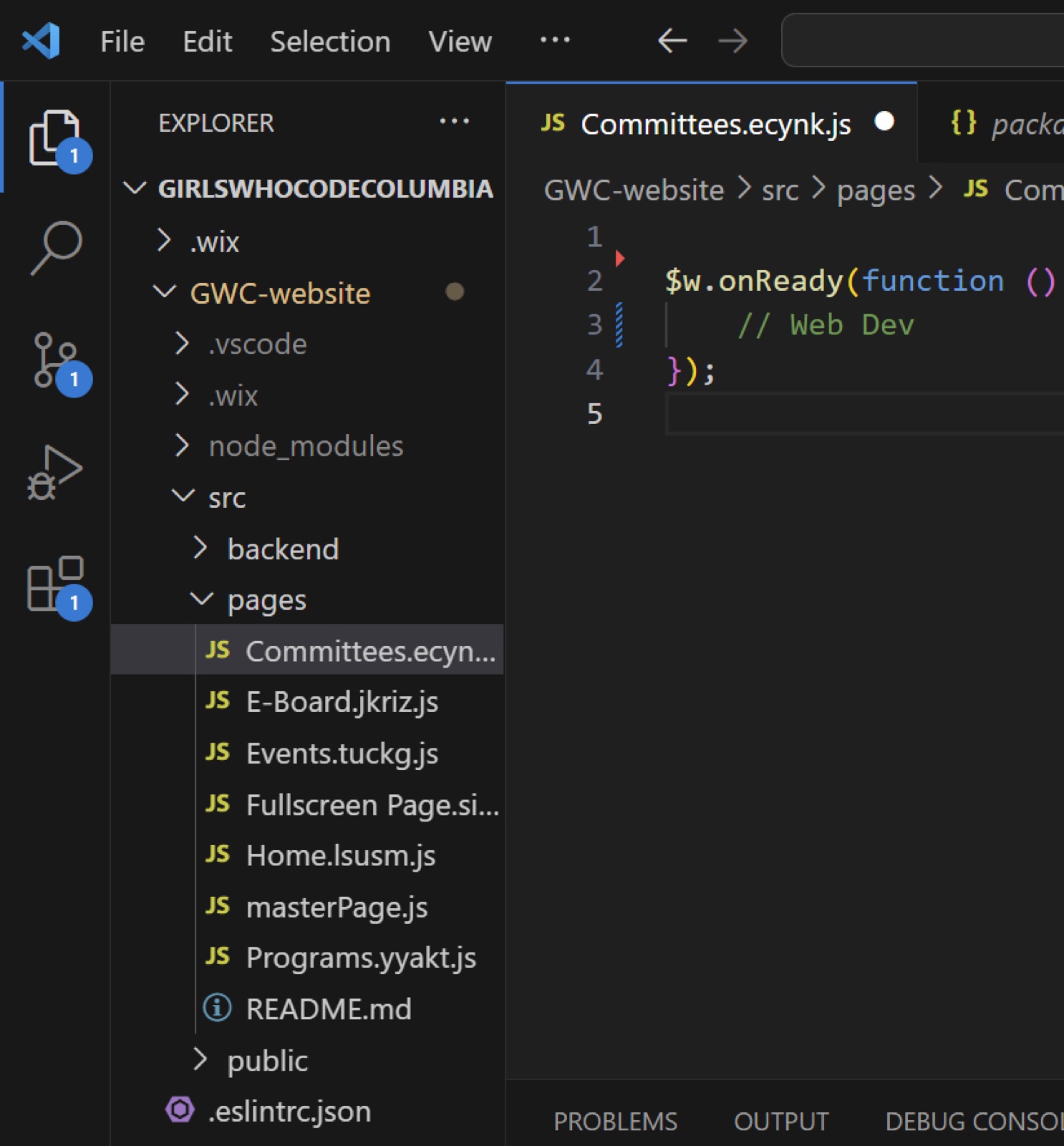
Task: Open the Explorer view in activity bar
Action: pos(54,137)
